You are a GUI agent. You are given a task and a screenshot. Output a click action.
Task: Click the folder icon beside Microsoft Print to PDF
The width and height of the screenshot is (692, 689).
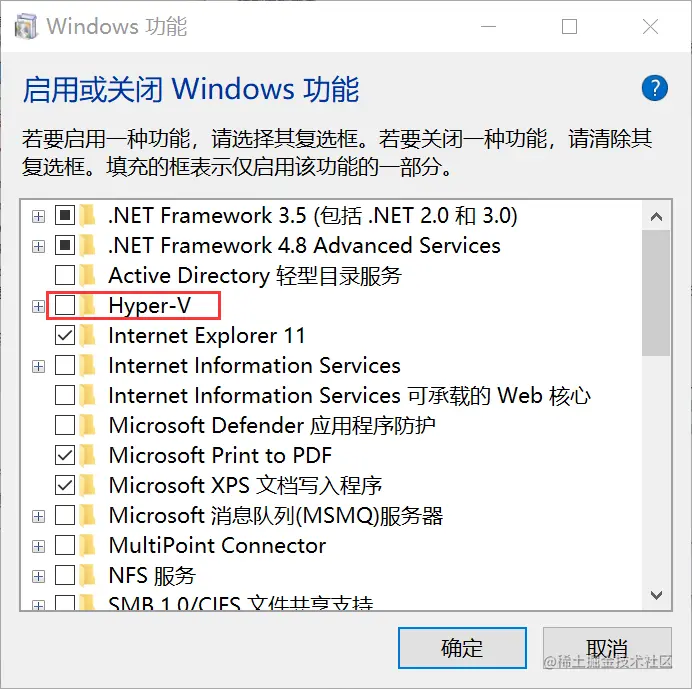pyautogui.click(x=89, y=455)
